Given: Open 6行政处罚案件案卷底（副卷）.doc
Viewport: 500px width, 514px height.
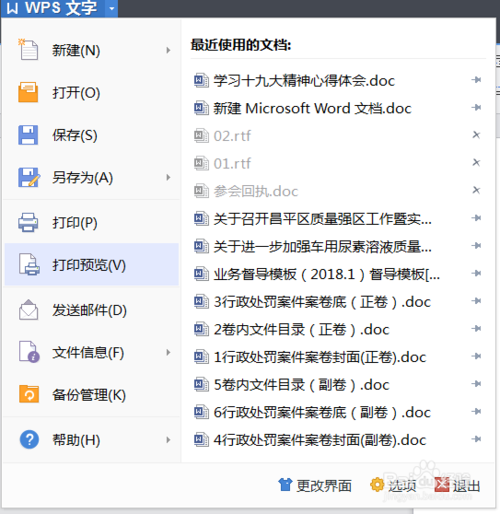Looking at the screenshot, I should [x=338, y=412].
